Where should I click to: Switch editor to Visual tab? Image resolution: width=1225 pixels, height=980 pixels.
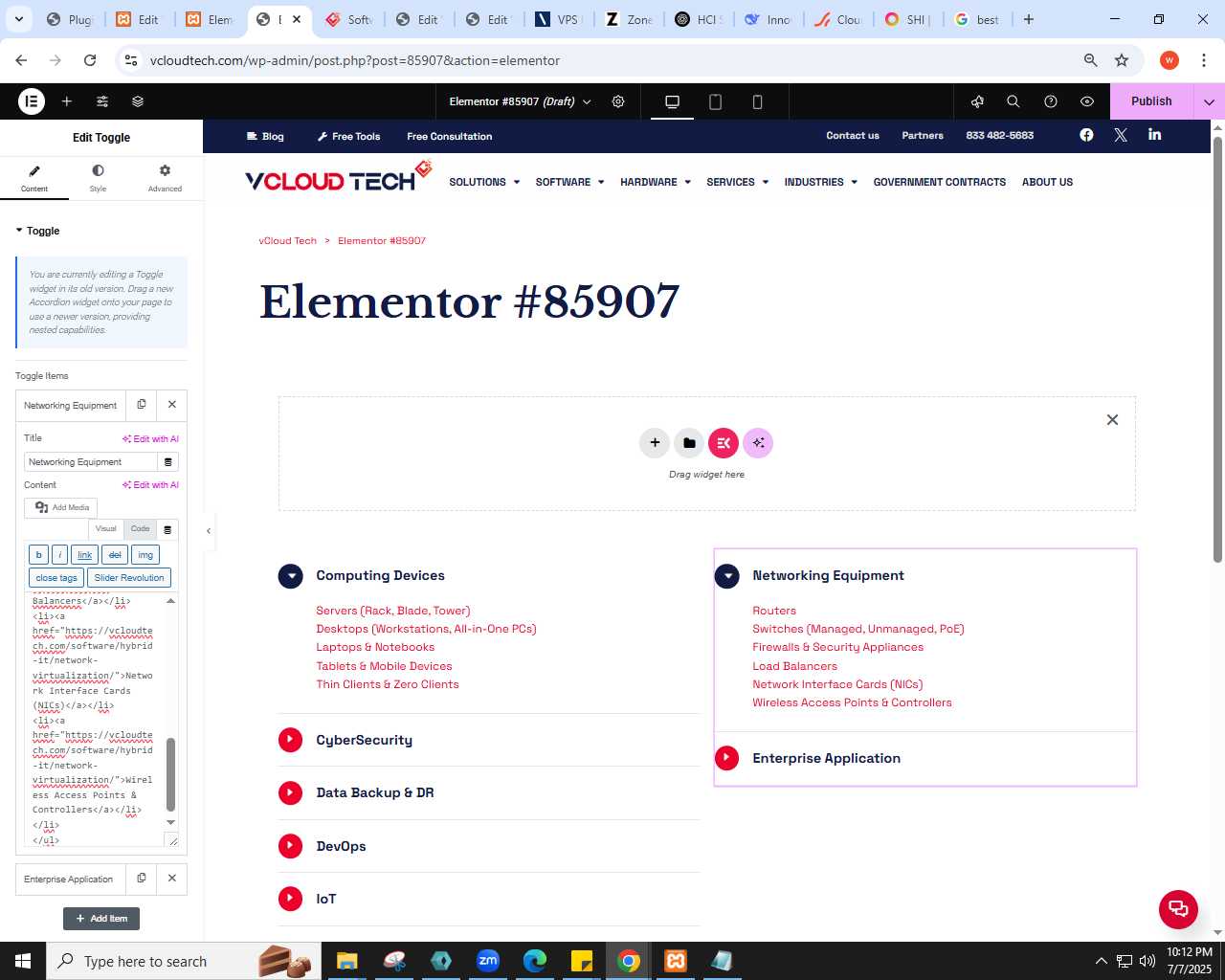point(105,528)
